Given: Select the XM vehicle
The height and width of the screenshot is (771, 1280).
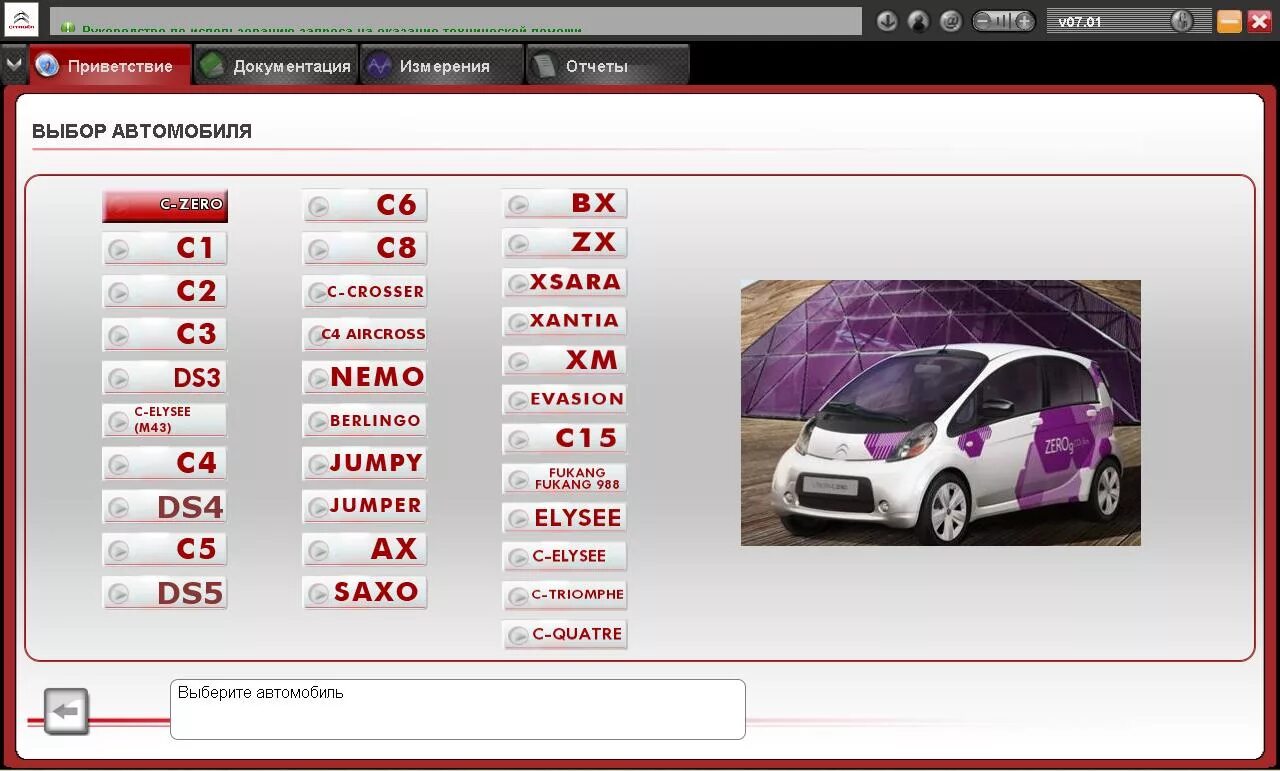Looking at the screenshot, I should [565, 360].
